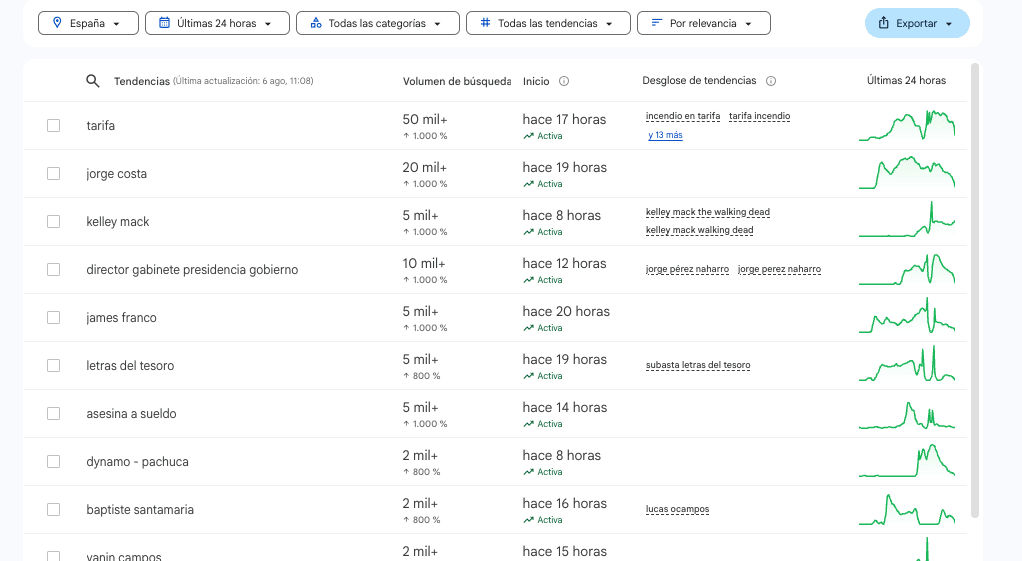Open the kelley mack trend term
1022x561 pixels.
coord(118,222)
